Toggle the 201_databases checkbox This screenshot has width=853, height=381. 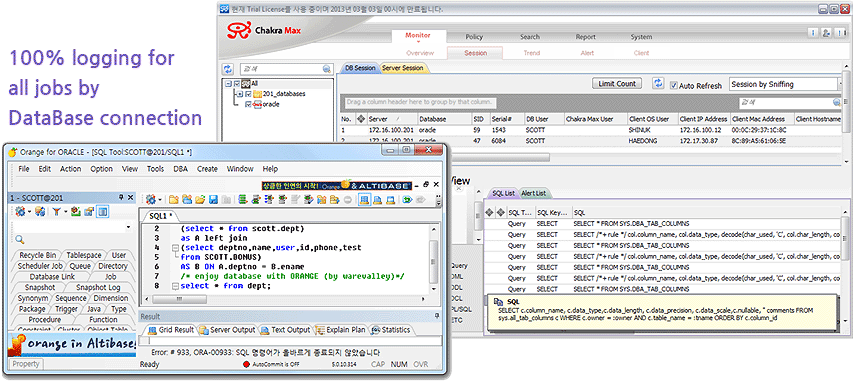249,94
